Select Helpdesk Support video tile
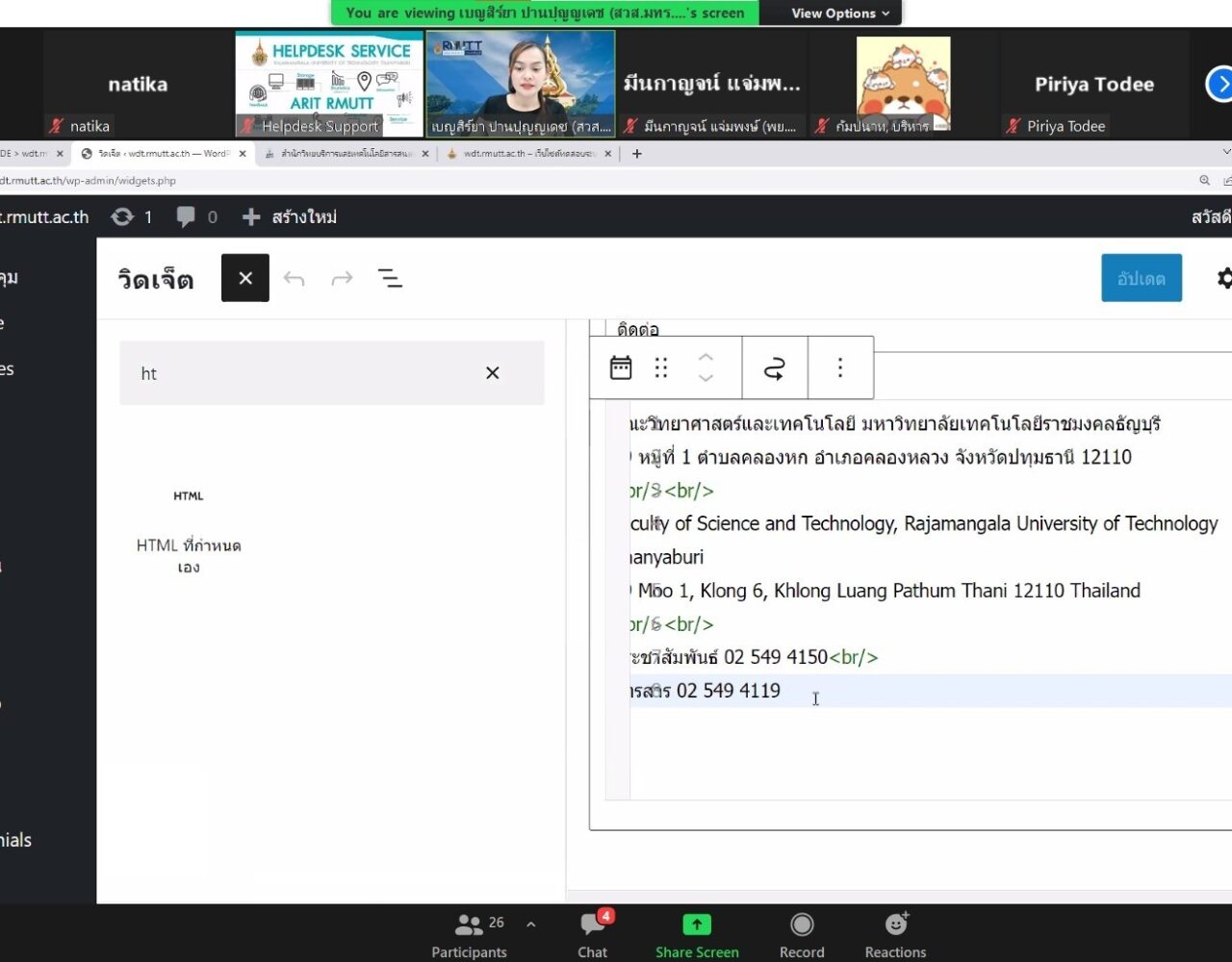This screenshot has width=1232, height=962. pyautogui.click(x=329, y=84)
